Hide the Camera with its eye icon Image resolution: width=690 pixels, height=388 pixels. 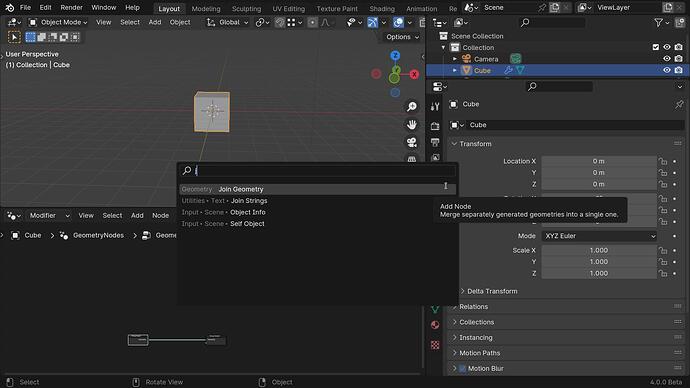[x=667, y=59]
